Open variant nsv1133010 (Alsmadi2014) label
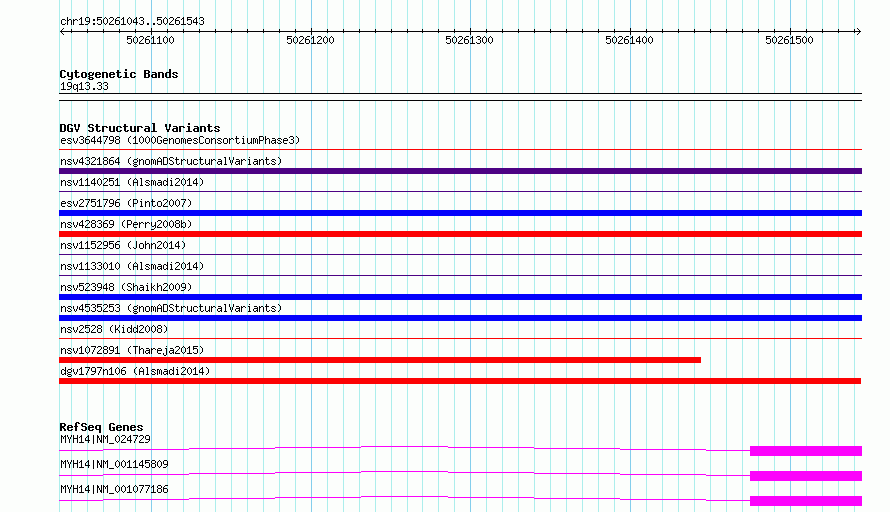 tap(132, 266)
